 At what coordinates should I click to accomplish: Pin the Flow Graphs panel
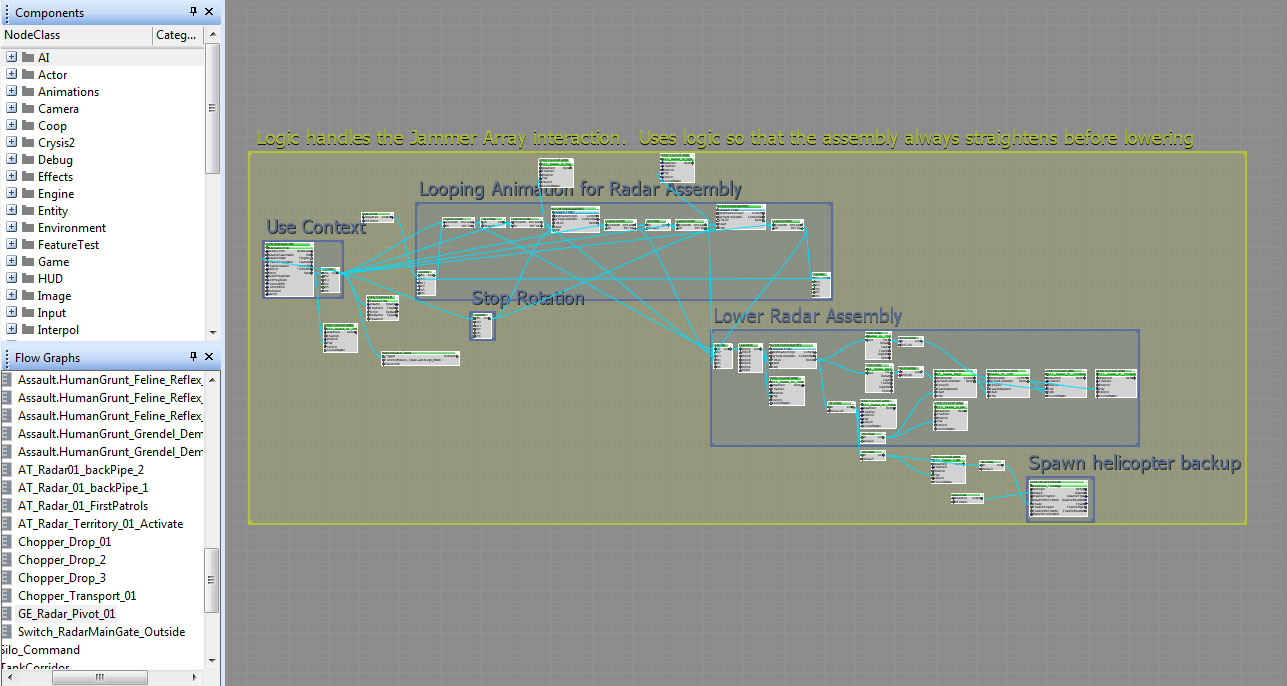tap(194, 357)
